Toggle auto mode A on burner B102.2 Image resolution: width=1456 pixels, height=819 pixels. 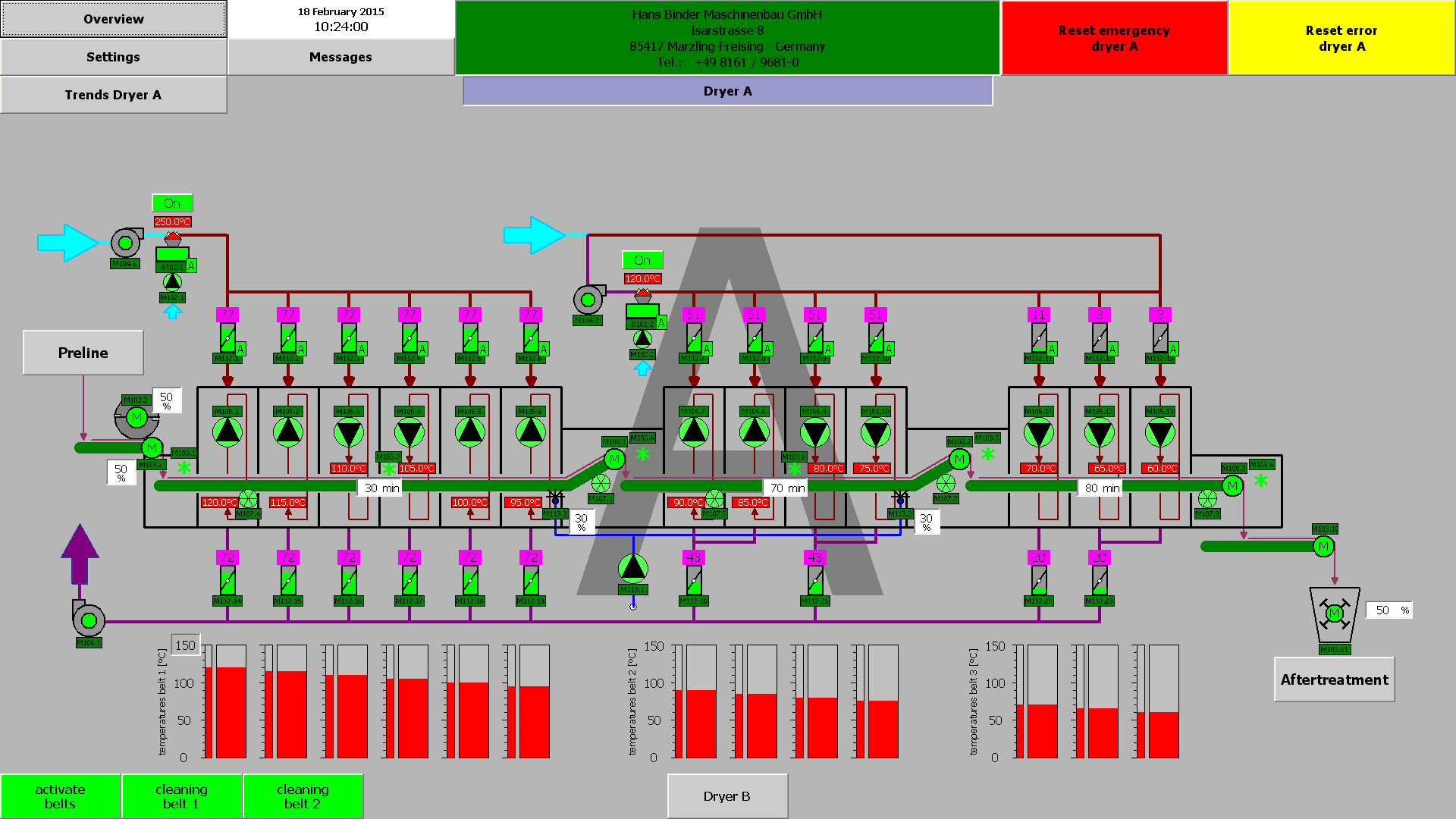pos(661,322)
